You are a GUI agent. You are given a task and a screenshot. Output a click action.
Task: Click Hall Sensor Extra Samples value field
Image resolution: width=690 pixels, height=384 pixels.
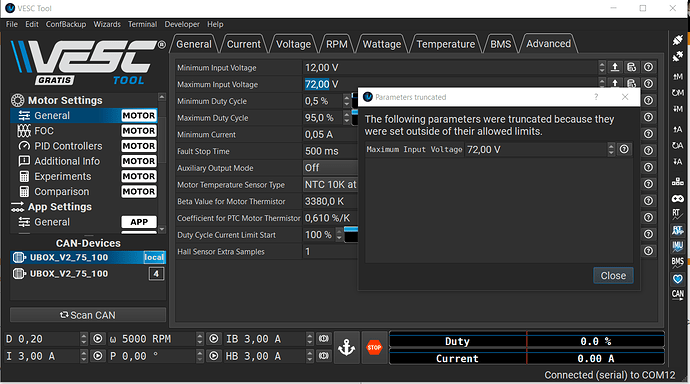pos(330,251)
